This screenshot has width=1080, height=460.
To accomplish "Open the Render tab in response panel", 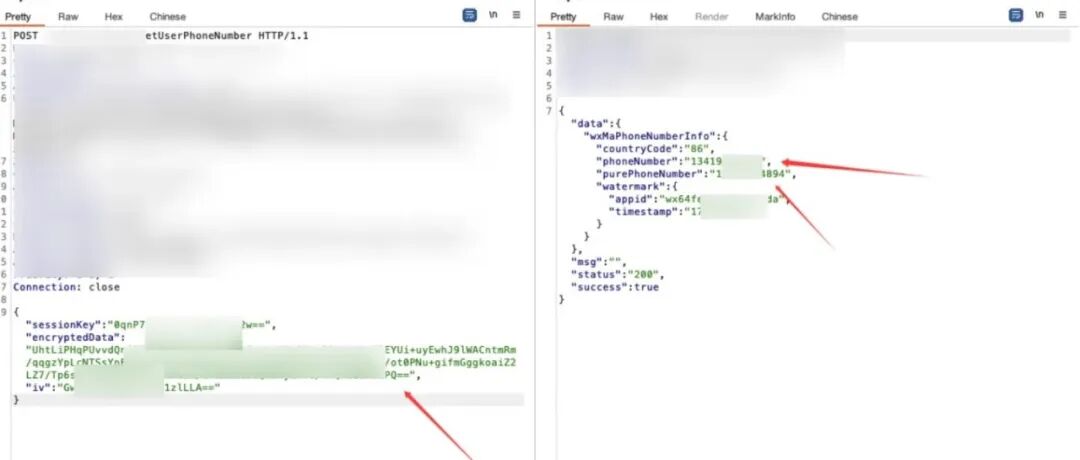I will (712, 17).
